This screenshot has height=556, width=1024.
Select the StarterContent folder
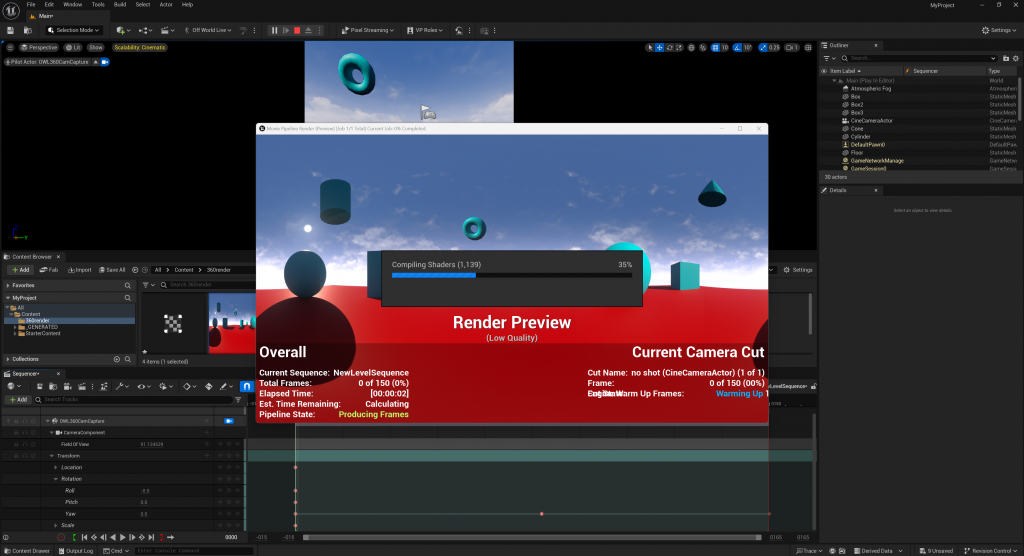pos(42,333)
